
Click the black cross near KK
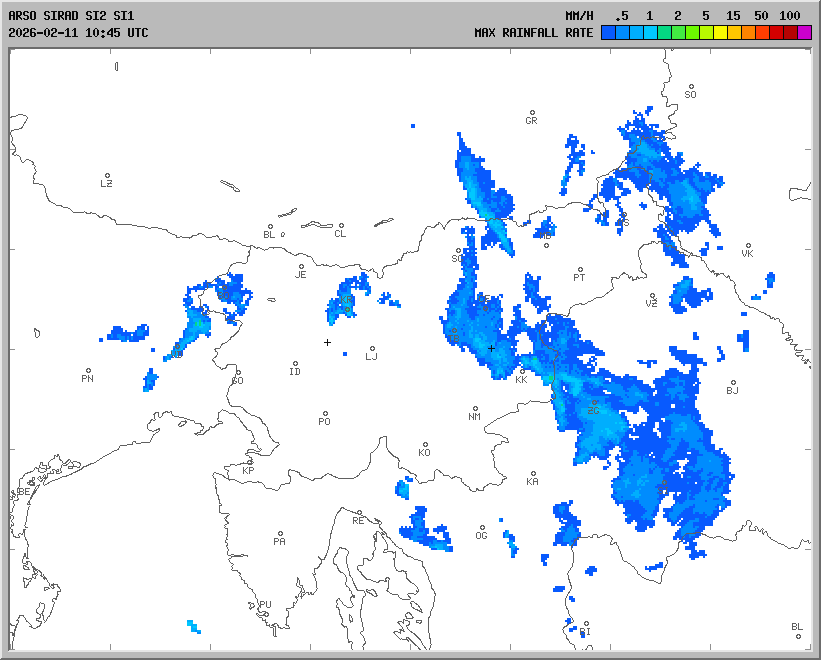pos(491,348)
